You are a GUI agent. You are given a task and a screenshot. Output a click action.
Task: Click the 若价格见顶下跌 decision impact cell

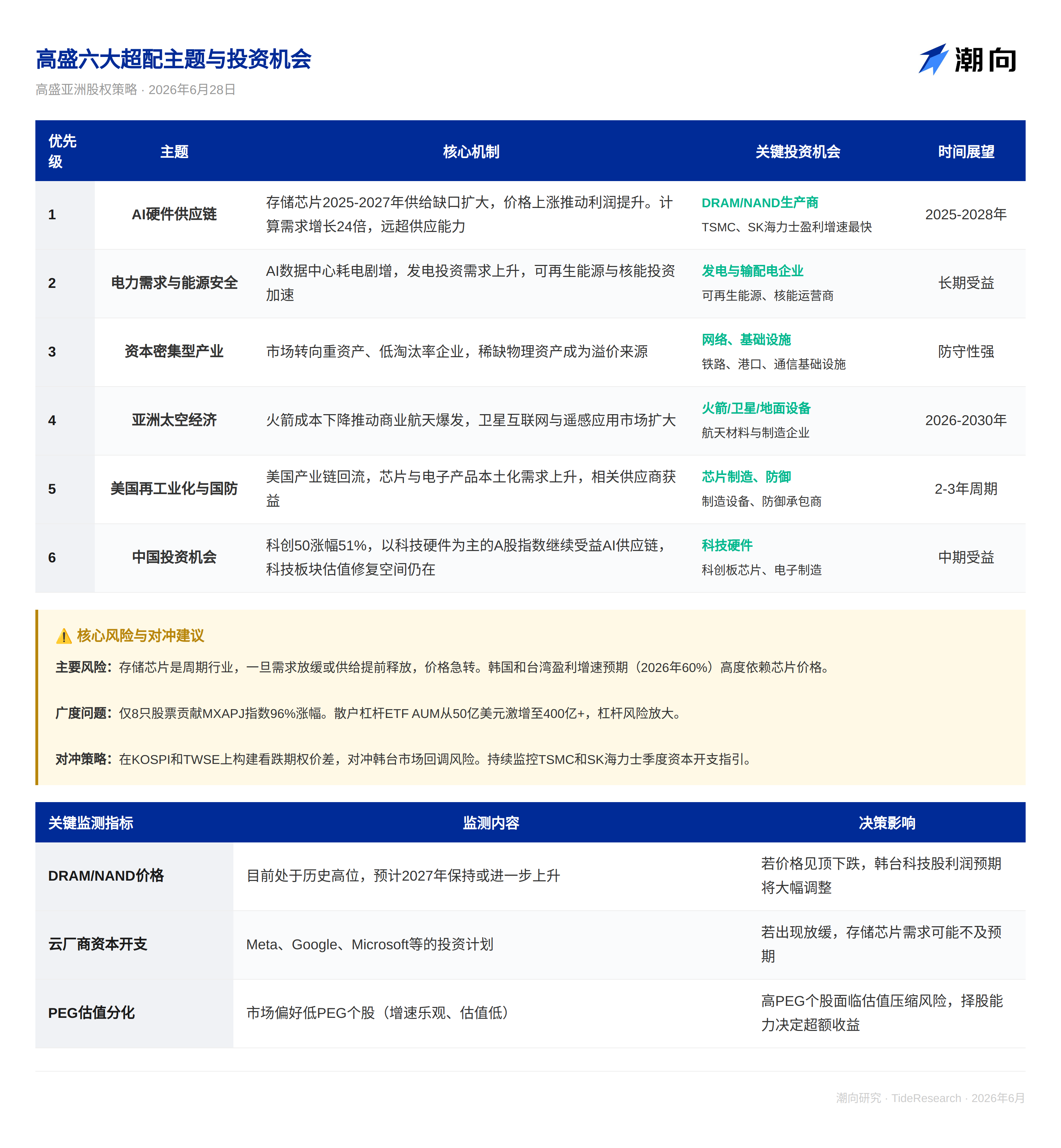tap(886, 876)
